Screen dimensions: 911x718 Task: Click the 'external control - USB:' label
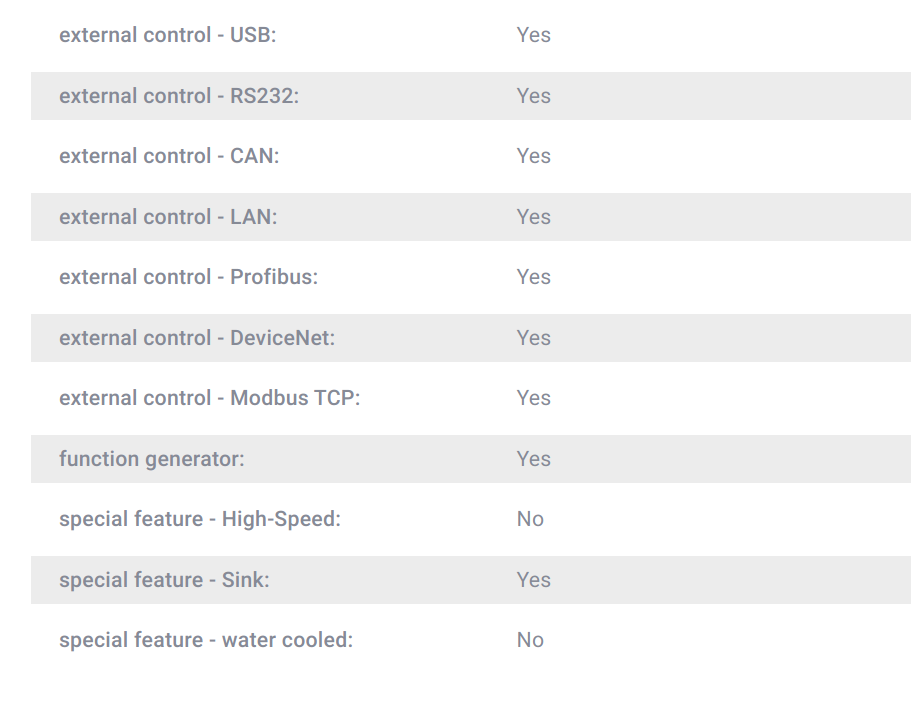167,35
